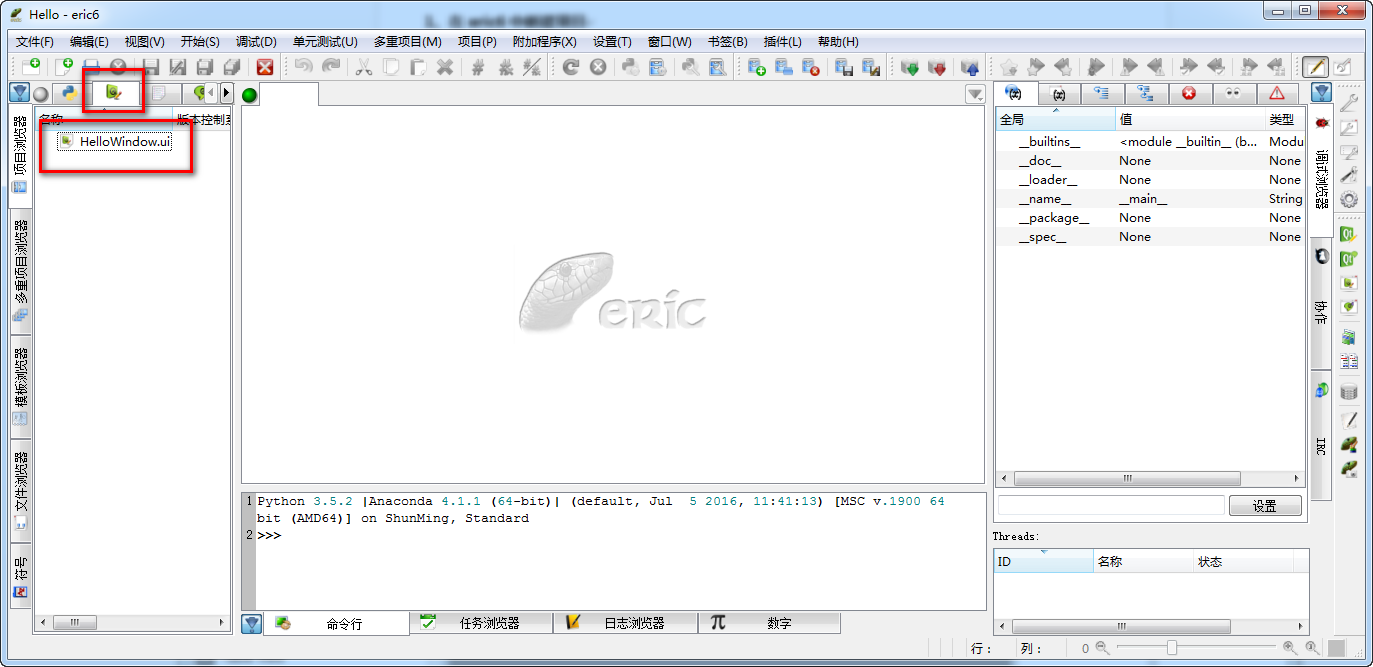Click the New Project toolbar icon
Image resolution: width=1373 pixels, height=667 pixels.
point(31,67)
